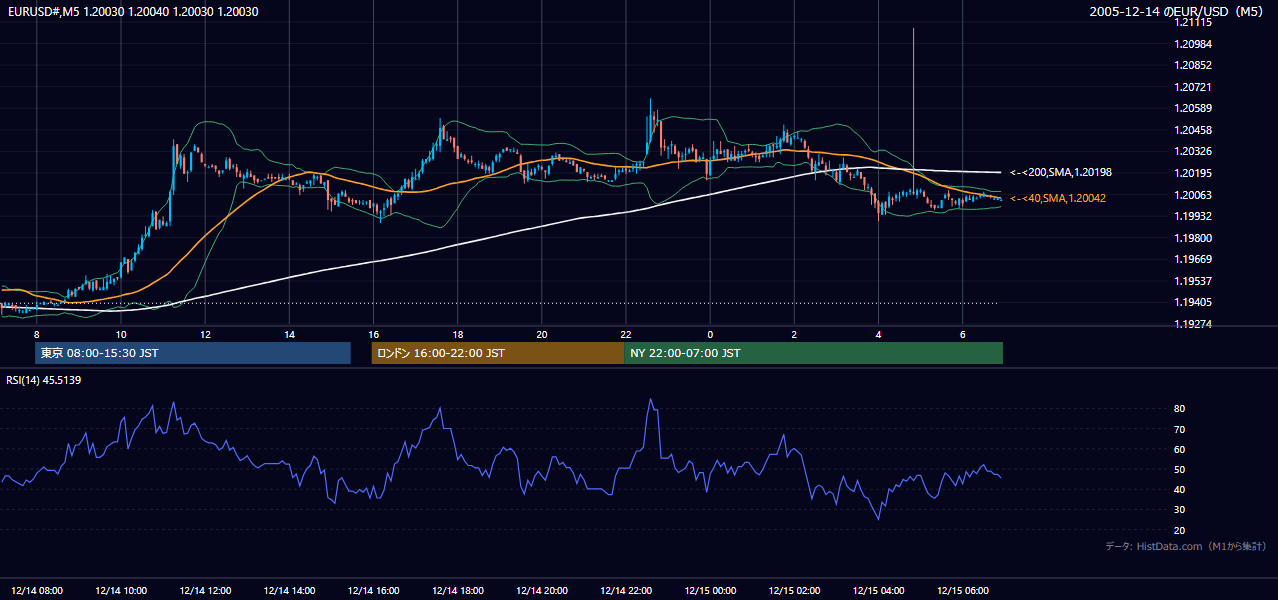Click the '12/14 16:00' time axis label
Image resolution: width=1278 pixels, height=600 pixels.
[x=373, y=591]
